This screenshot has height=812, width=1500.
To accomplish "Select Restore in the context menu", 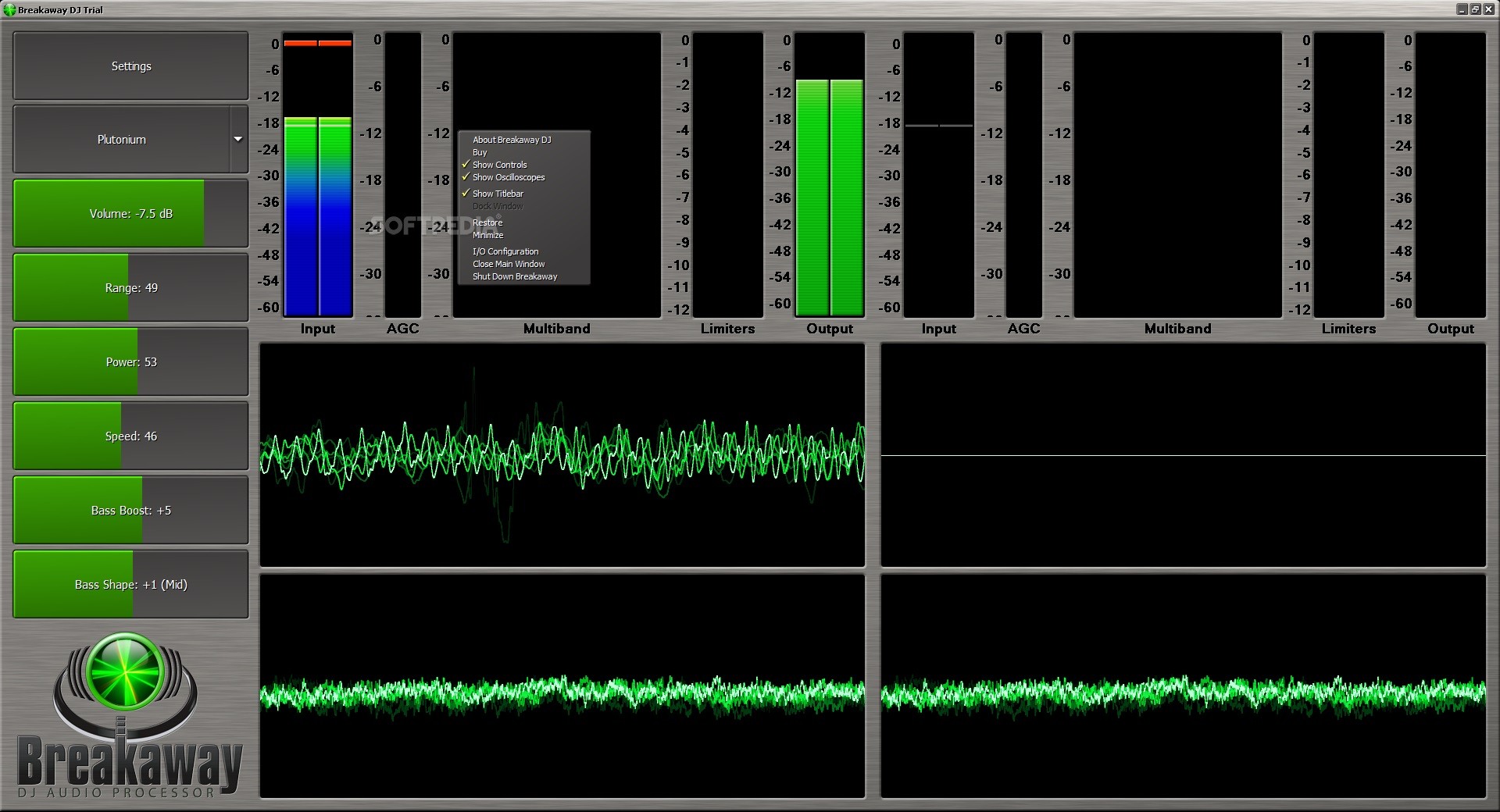I will 487,223.
